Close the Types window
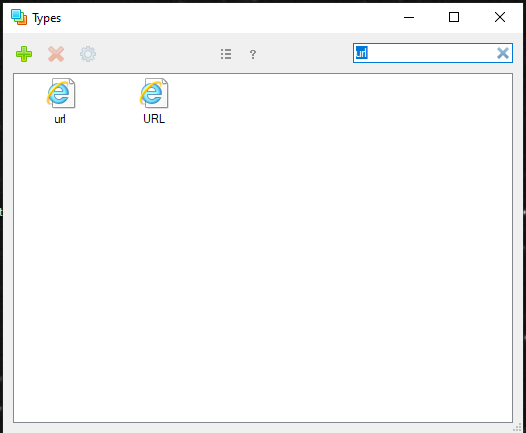The height and width of the screenshot is (433, 526). (500, 17)
